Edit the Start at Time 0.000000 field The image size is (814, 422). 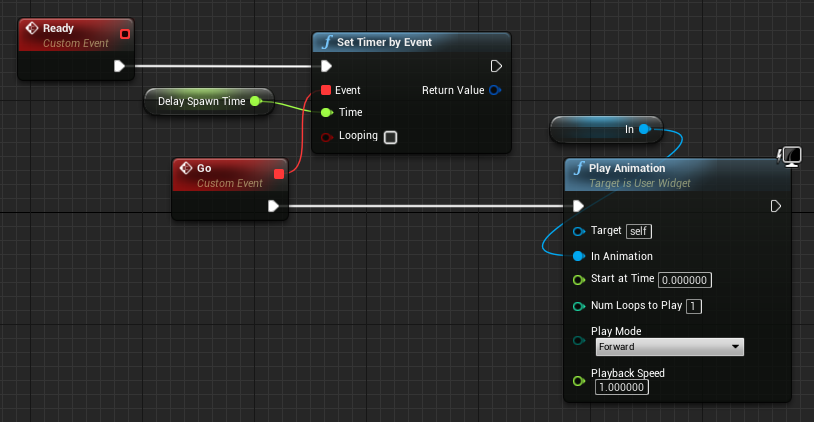[x=684, y=280]
